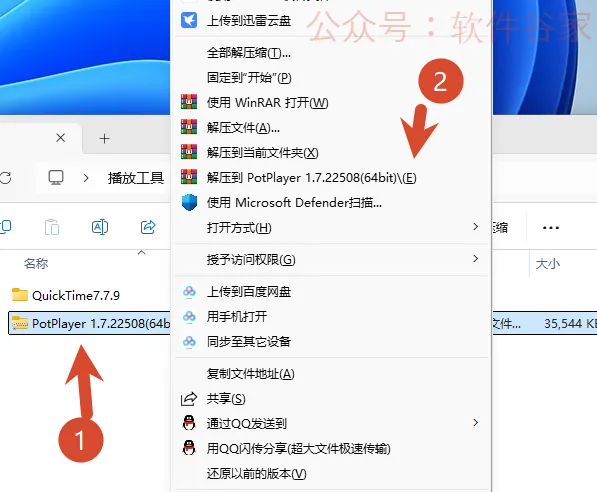The height and width of the screenshot is (492, 597).
Task: Click the QuickTime7.7.9 folder icon
Action: tap(19, 295)
